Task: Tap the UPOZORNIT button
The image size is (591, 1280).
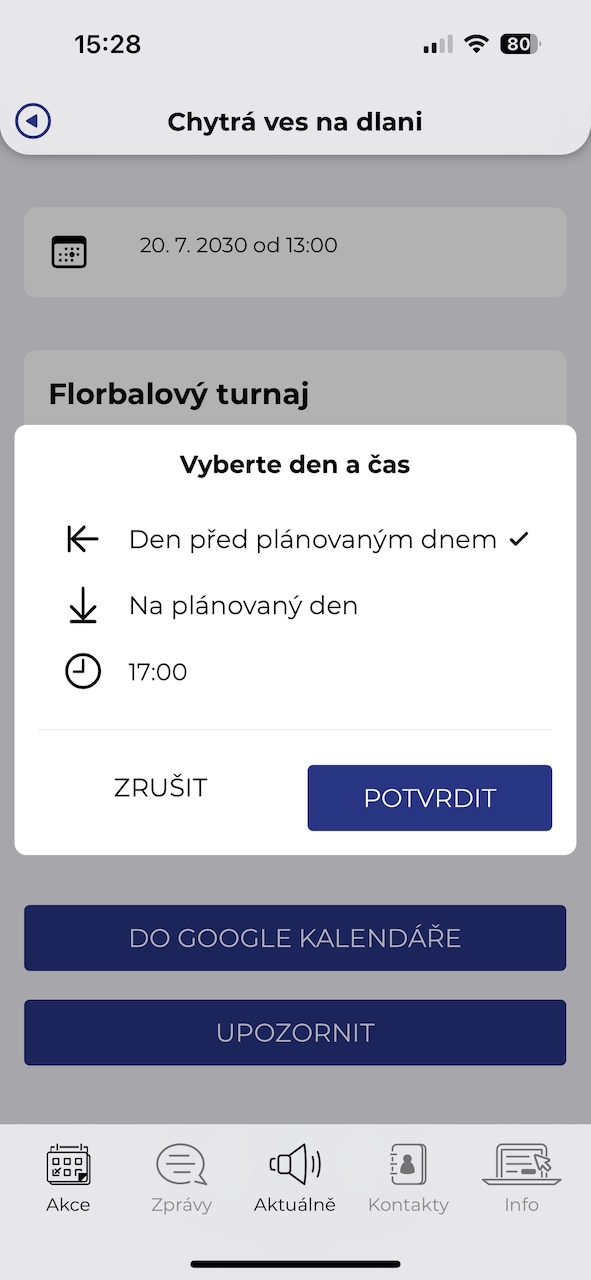Action: coord(295,1032)
